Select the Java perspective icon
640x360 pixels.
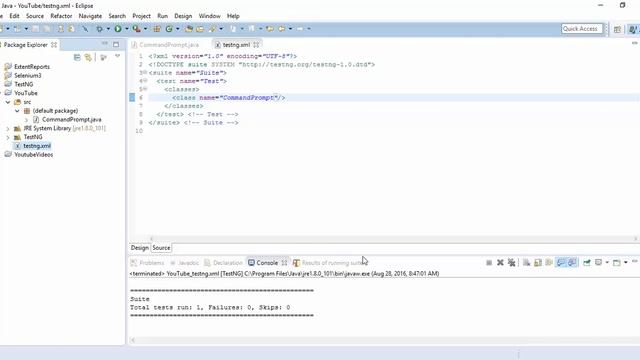click(633, 29)
